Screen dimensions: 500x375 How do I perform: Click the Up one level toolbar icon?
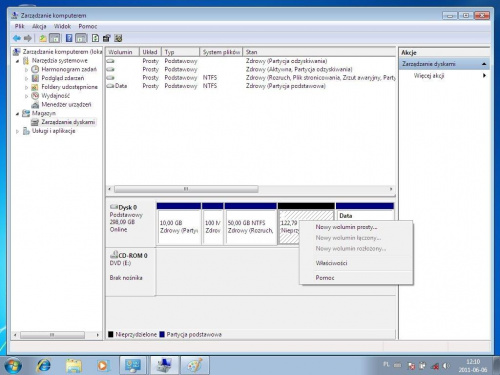(x=43, y=38)
